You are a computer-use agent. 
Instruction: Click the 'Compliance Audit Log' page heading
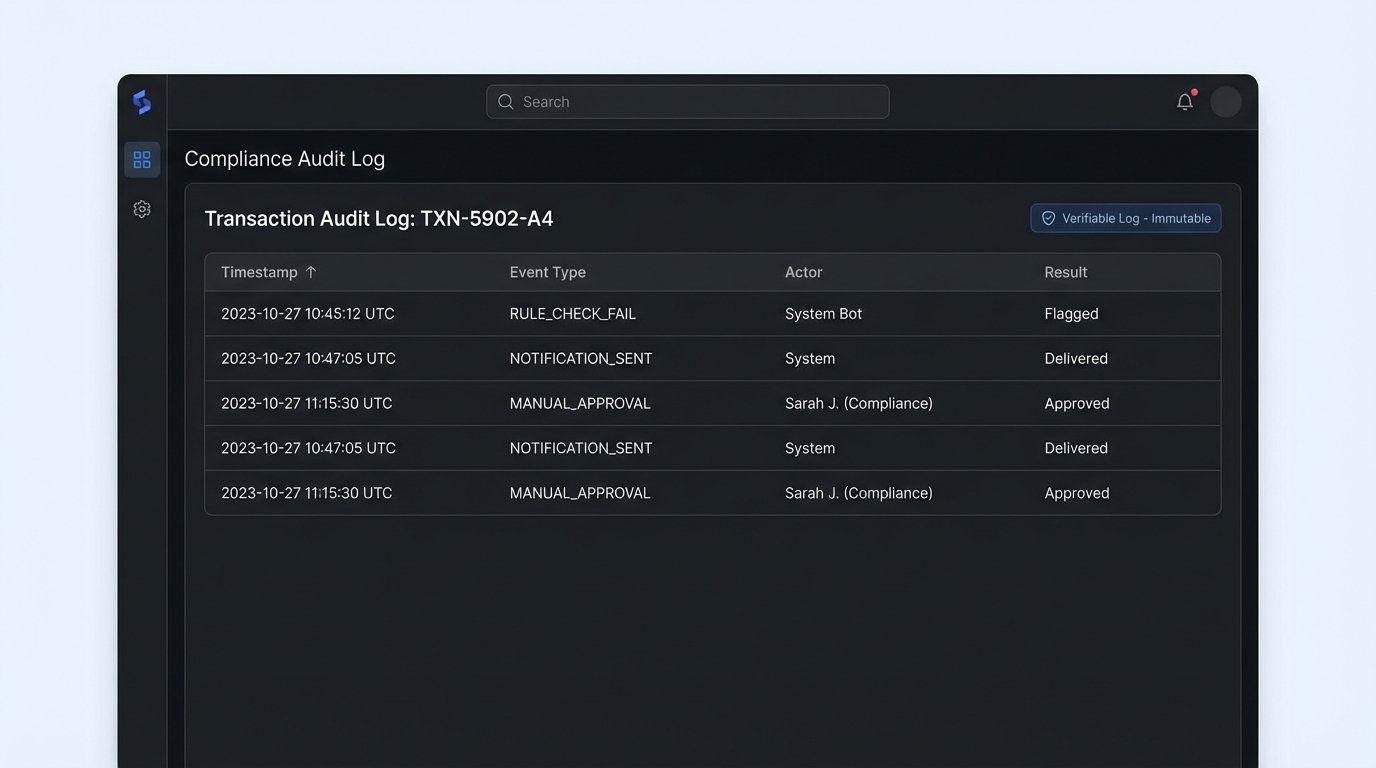[x=284, y=159]
